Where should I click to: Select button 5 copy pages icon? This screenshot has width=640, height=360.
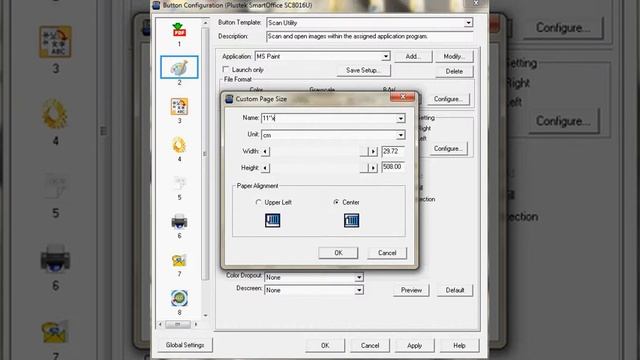click(x=179, y=183)
